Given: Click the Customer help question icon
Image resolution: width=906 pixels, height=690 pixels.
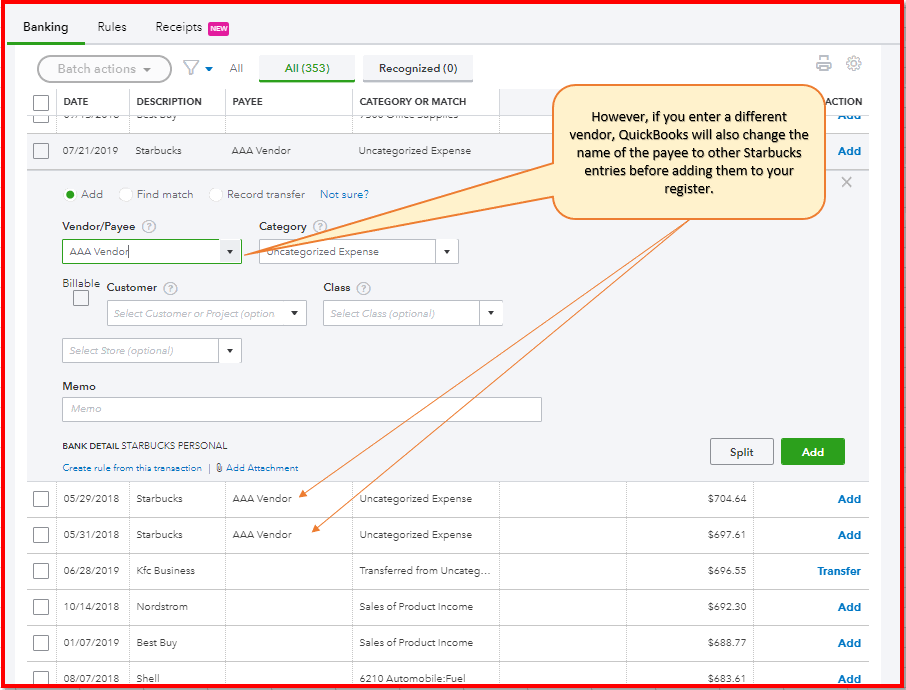Looking at the screenshot, I should [x=170, y=288].
